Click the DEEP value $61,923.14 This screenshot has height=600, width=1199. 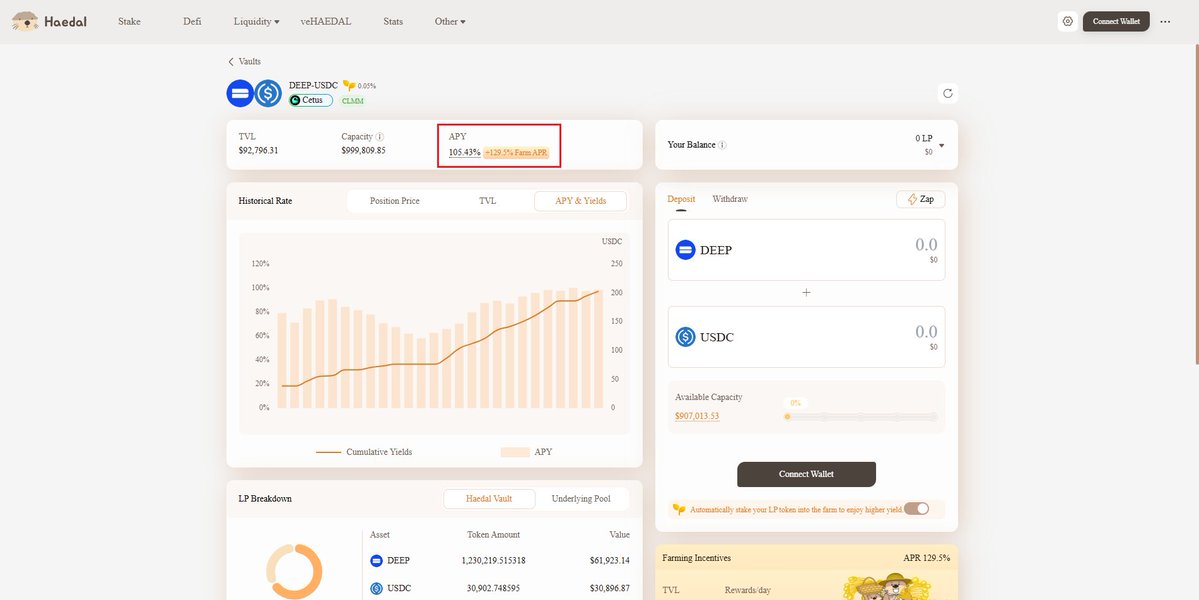[609, 560]
